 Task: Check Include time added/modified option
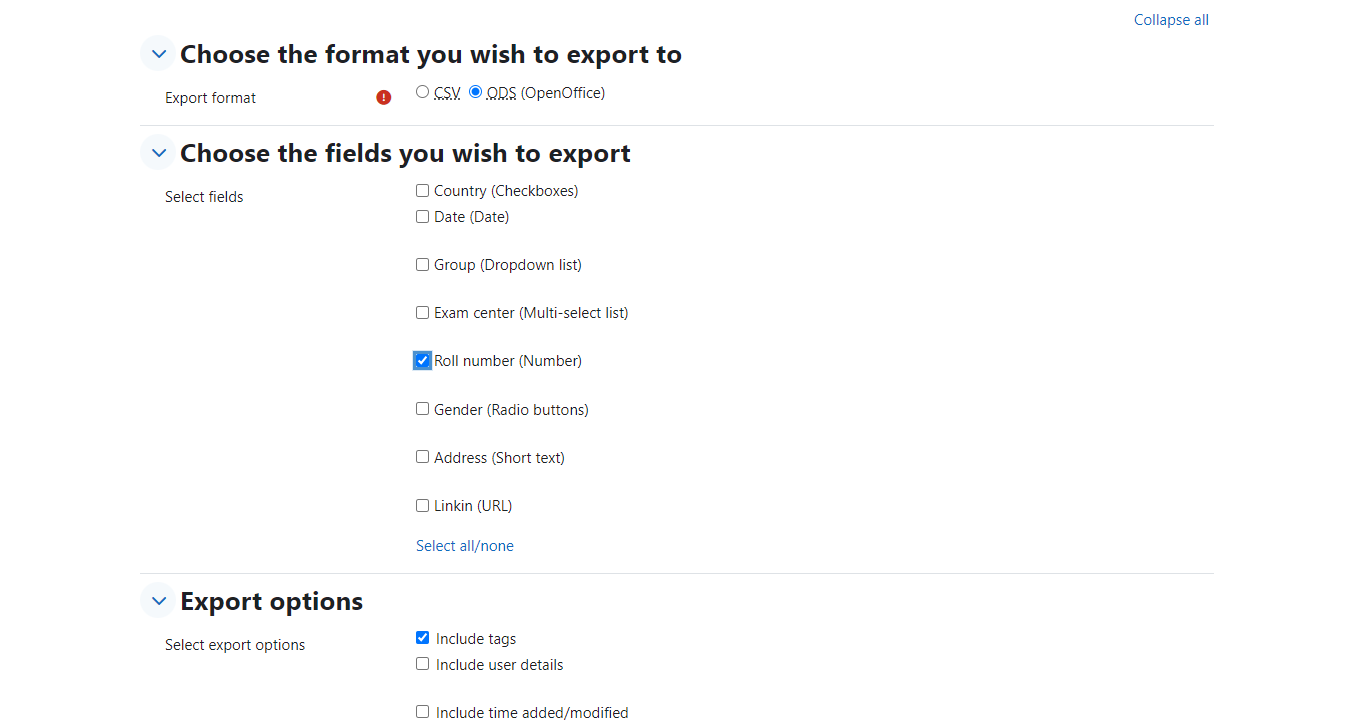click(x=422, y=712)
